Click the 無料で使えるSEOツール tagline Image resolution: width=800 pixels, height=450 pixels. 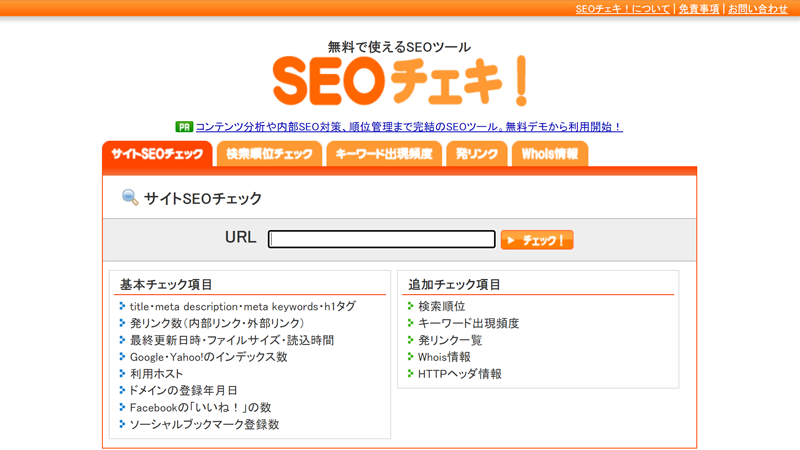coord(399,47)
